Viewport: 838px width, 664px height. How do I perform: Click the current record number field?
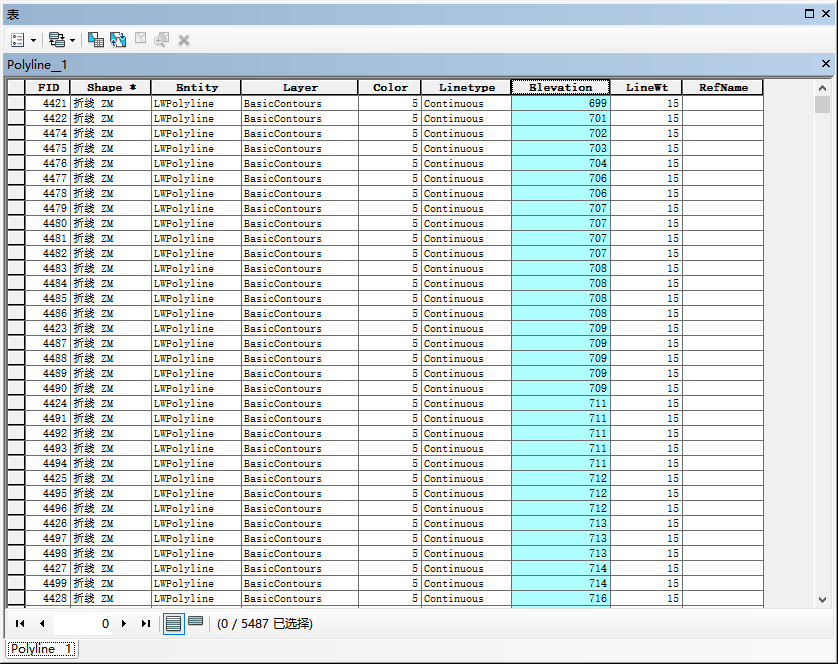click(83, 623)
